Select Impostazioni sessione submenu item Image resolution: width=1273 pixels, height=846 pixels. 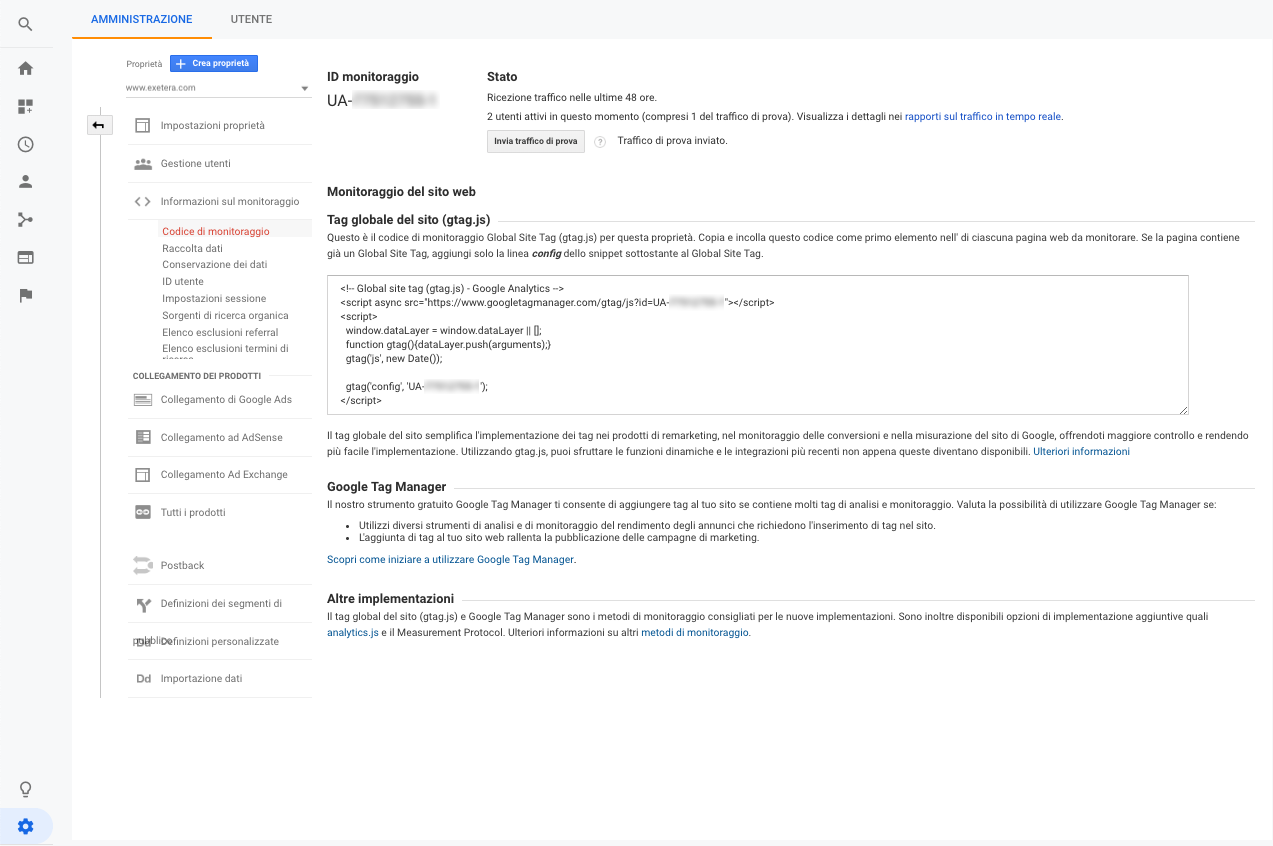click(x=214, y=299)
